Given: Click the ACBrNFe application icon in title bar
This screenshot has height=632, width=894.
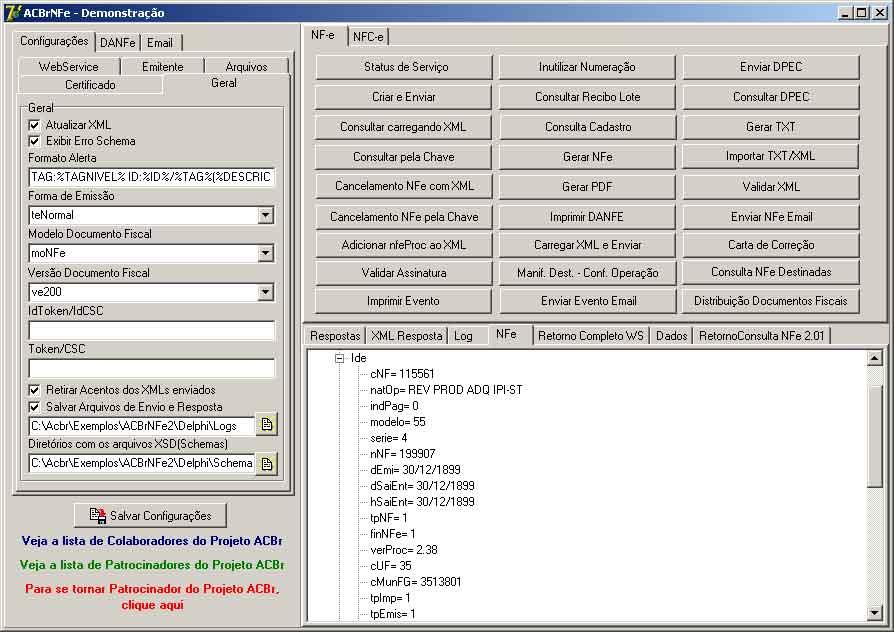Looking at the screenshot, I should pyautogui.click(x=13, y=12).
